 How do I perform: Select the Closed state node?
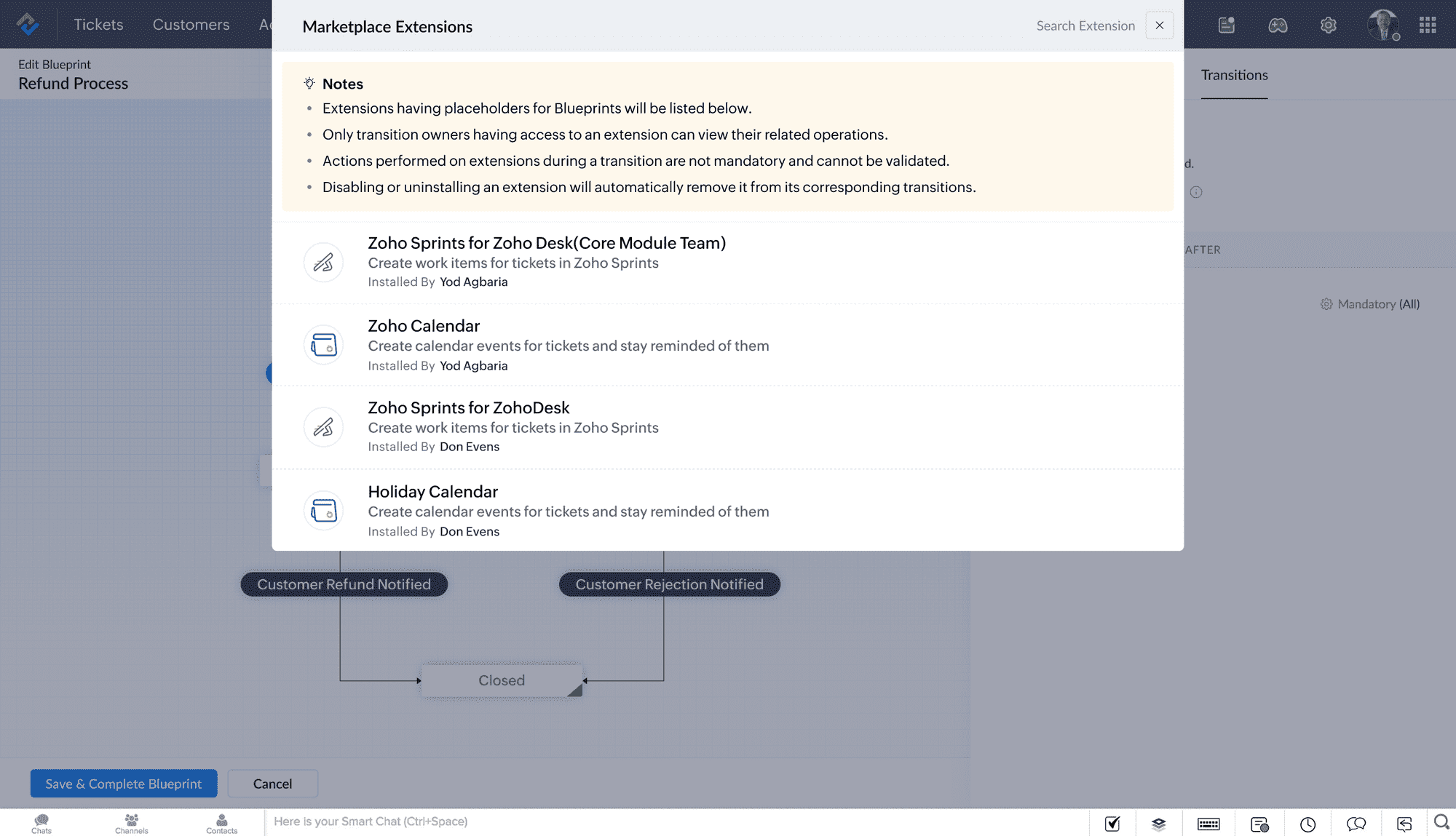502,680
